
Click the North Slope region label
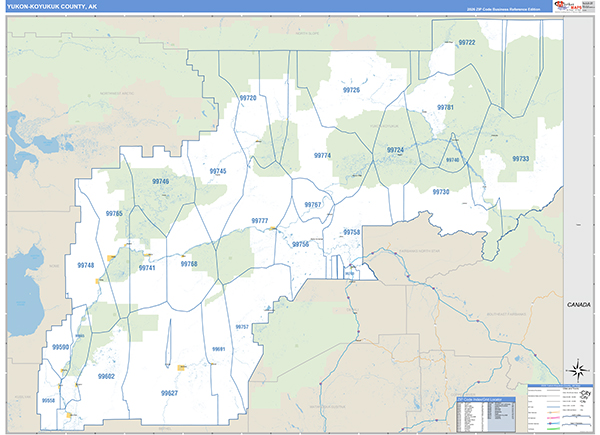[x=307, y=33]
